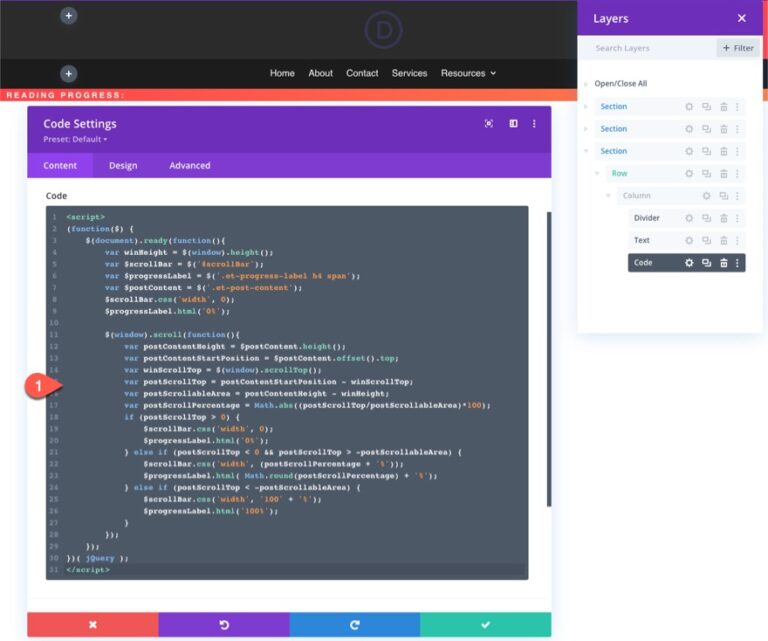Duplicate the Code layer
Image resolution: width=768 pixels, height=641 pixels.
tap(706, 263)
